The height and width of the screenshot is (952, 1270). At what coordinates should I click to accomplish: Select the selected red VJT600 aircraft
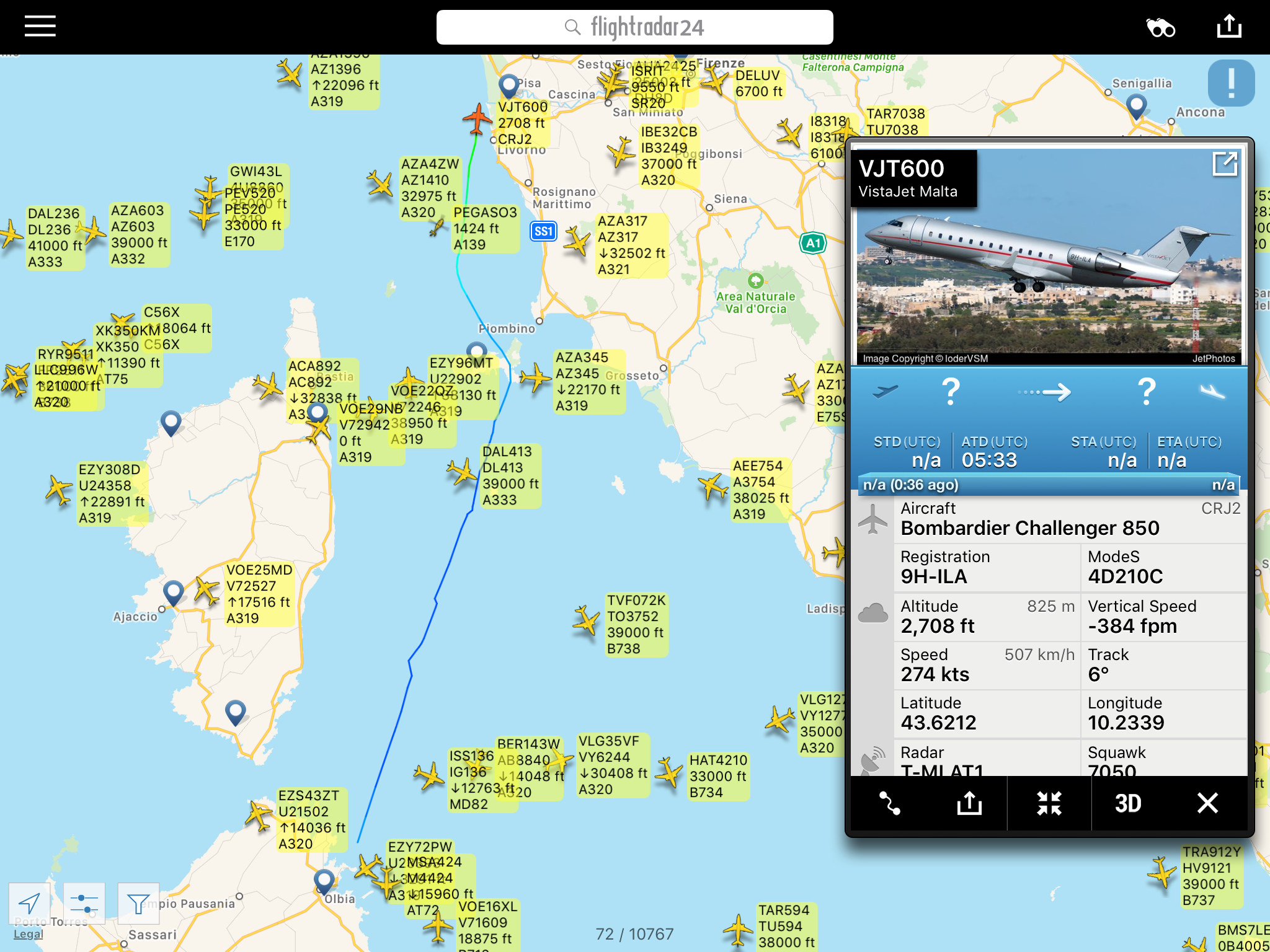(x=477, y=118)
